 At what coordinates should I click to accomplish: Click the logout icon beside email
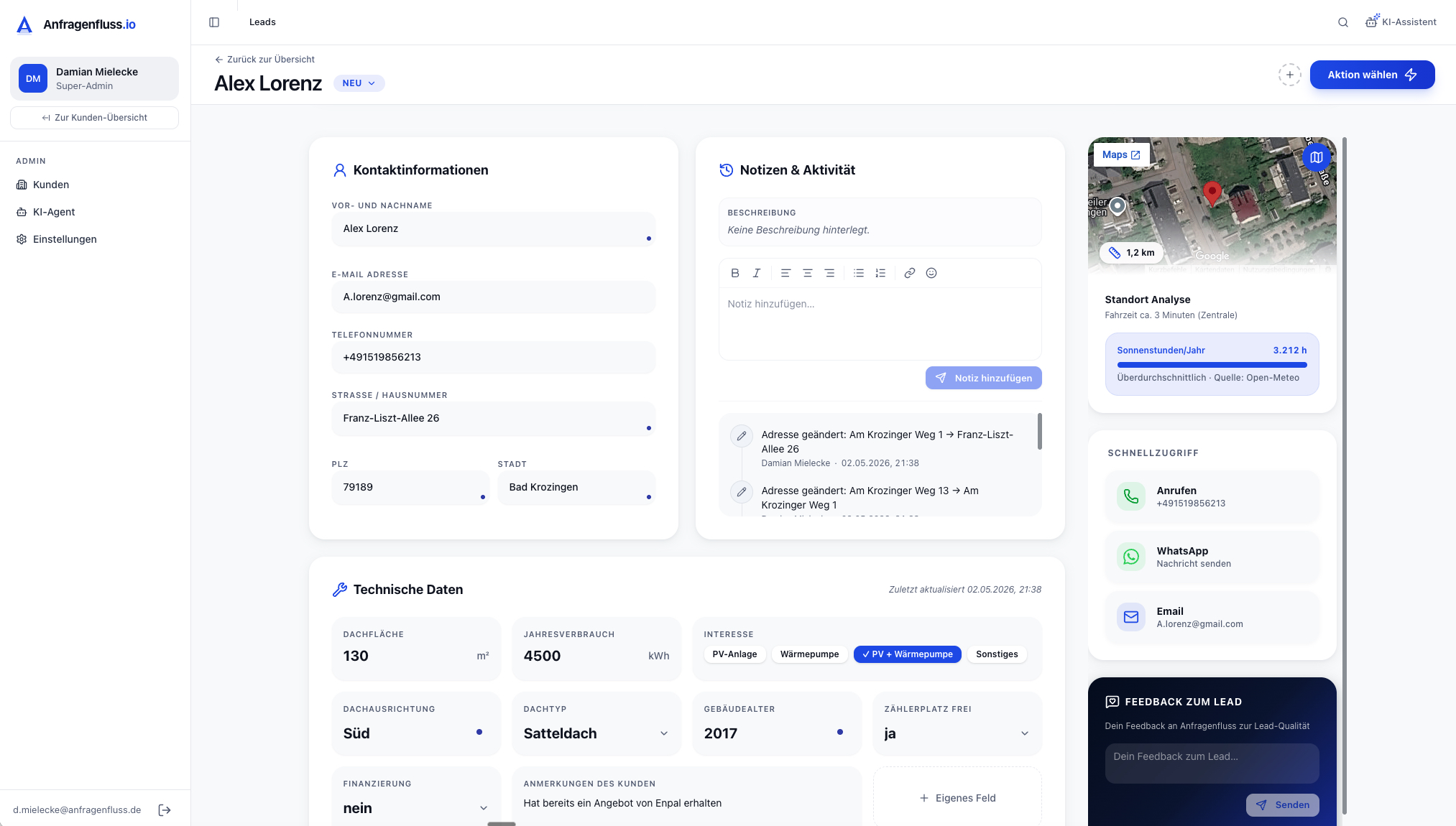click(165, 809)
